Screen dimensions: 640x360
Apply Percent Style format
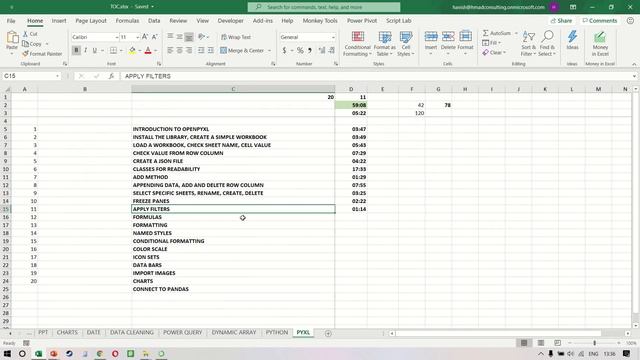click(300, 51)
